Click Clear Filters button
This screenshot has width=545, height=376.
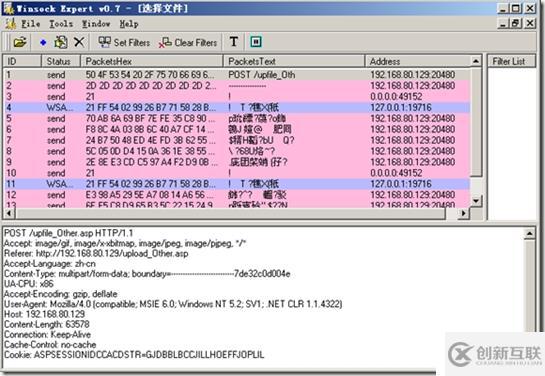coord(188,42)
